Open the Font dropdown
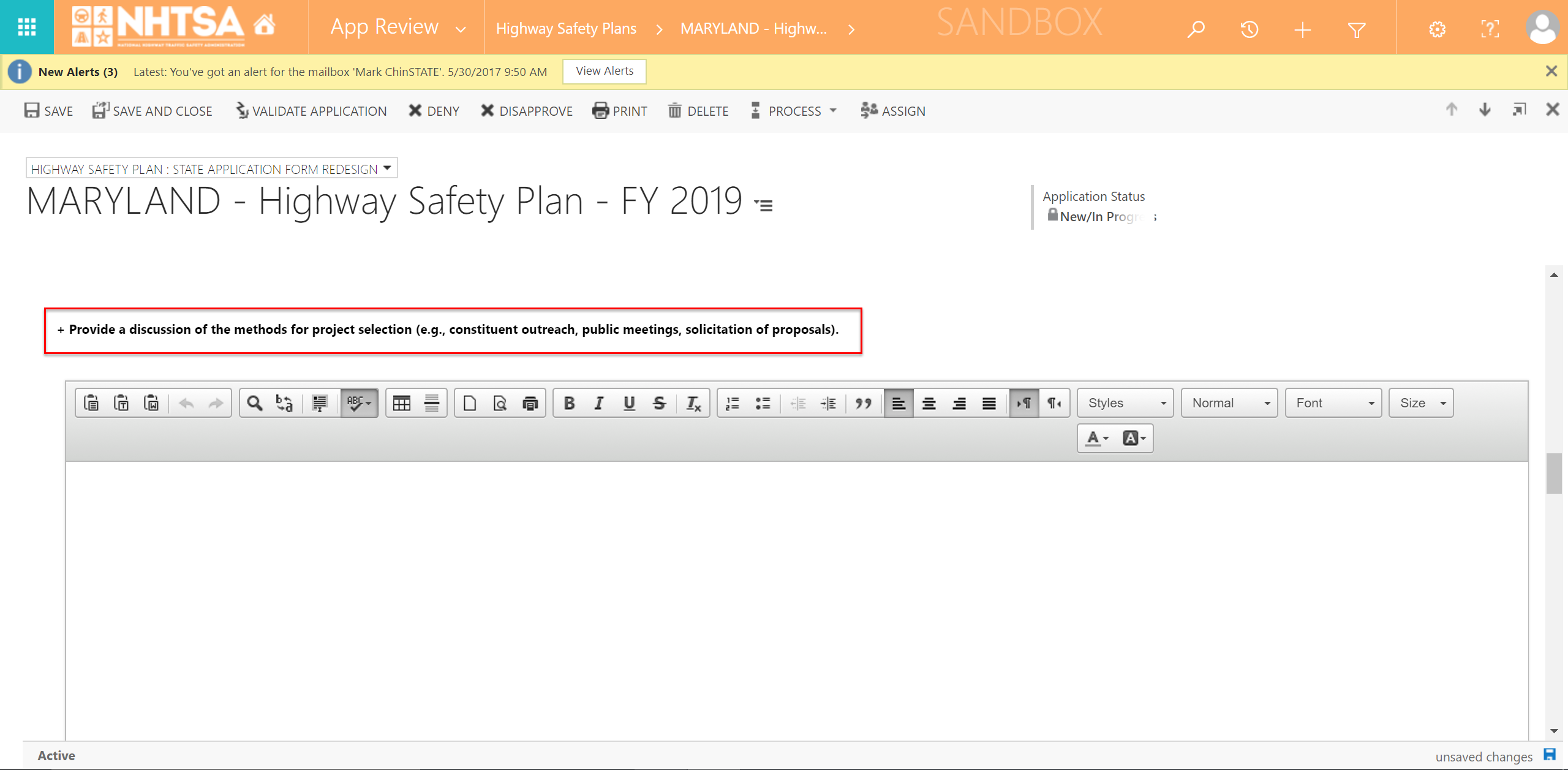 [1333, 403]
